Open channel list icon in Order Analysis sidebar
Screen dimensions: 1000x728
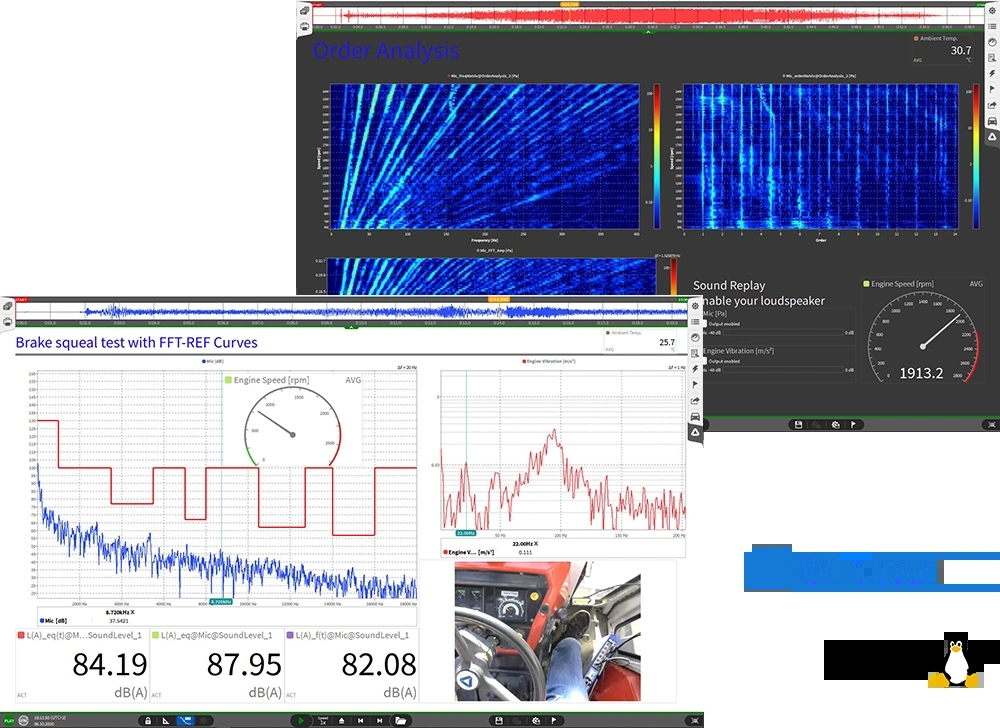click(991, 27)
